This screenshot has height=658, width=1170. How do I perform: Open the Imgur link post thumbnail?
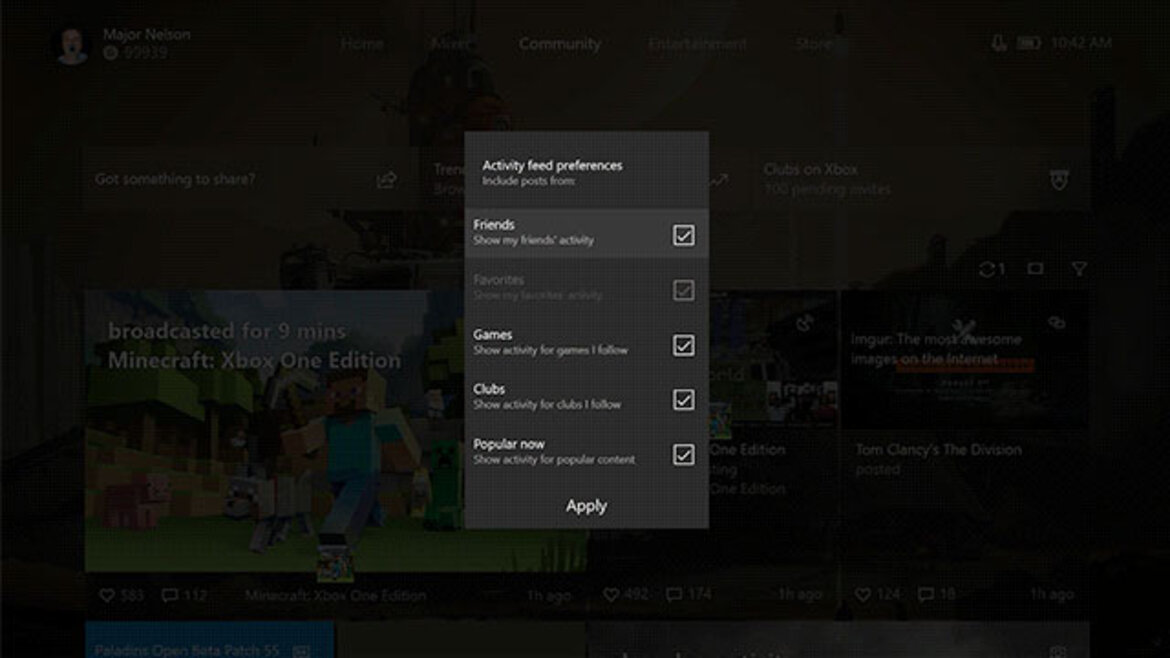coord(964,360)
